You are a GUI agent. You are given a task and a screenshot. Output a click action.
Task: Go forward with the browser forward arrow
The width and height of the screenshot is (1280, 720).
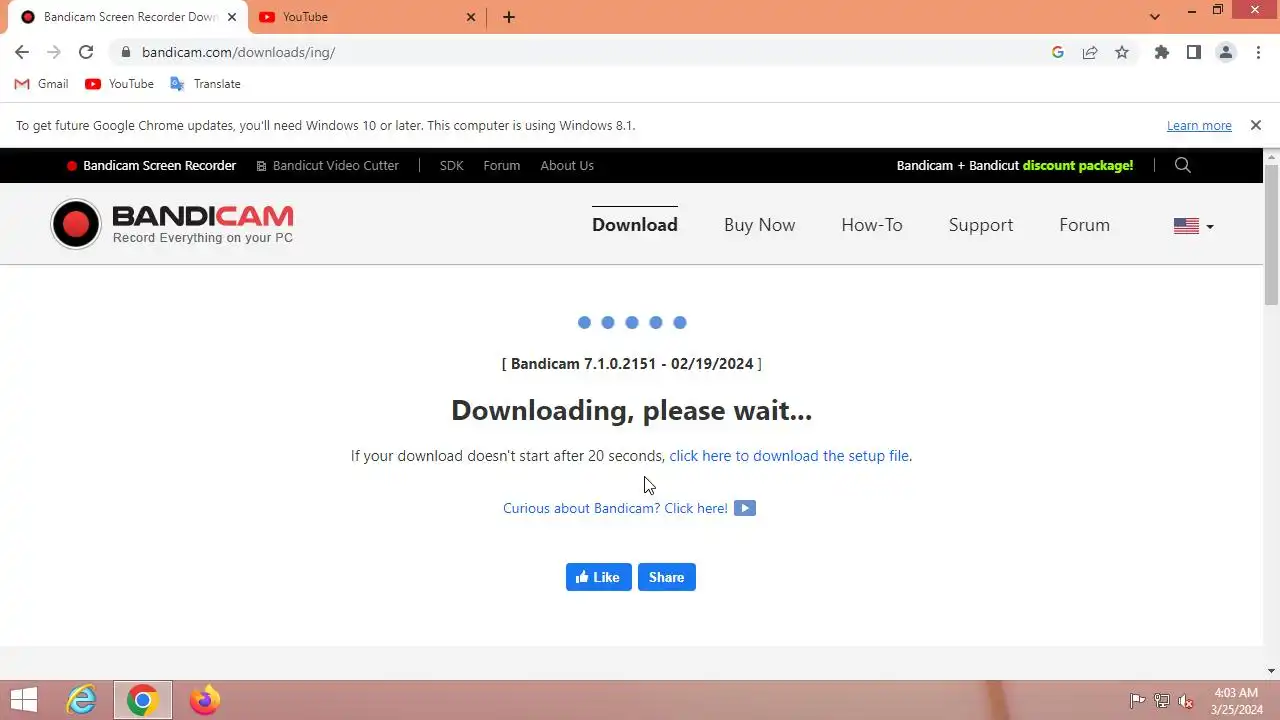click(x=54, y=52)
